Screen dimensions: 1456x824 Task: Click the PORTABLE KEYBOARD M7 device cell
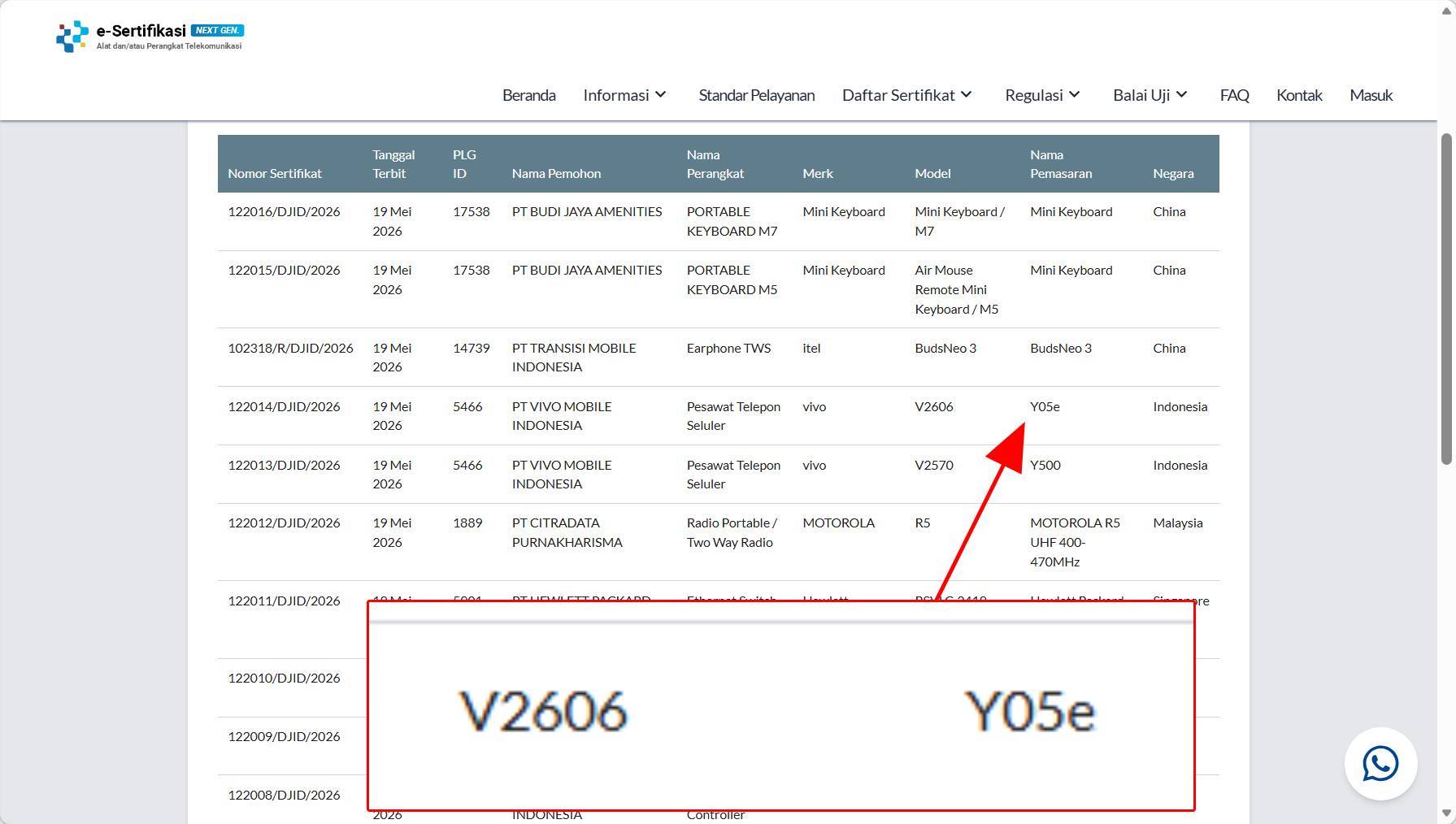click(732, 221)
